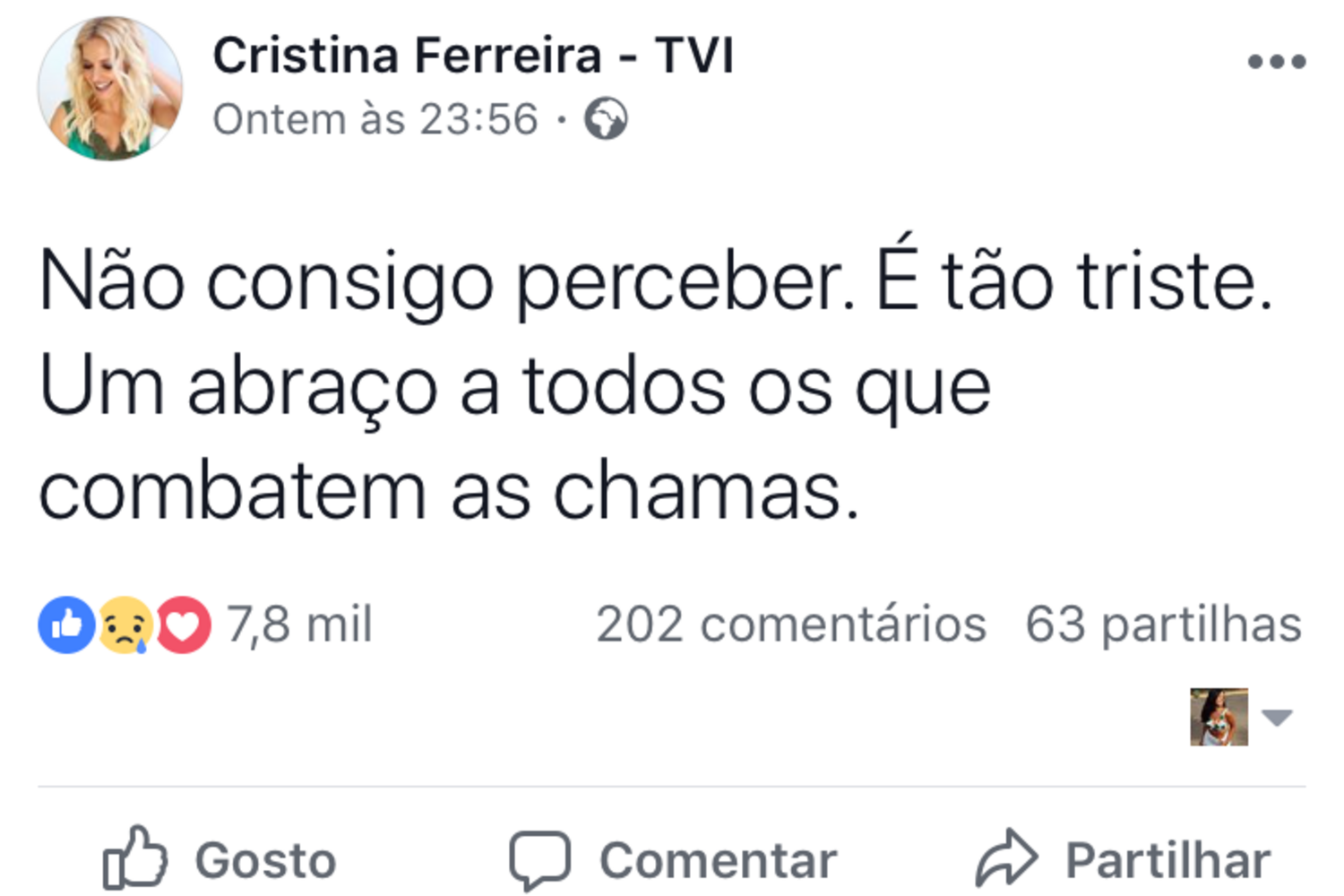Open the 202 comentários link
The image size is (1344, 896).
[791, 625]
